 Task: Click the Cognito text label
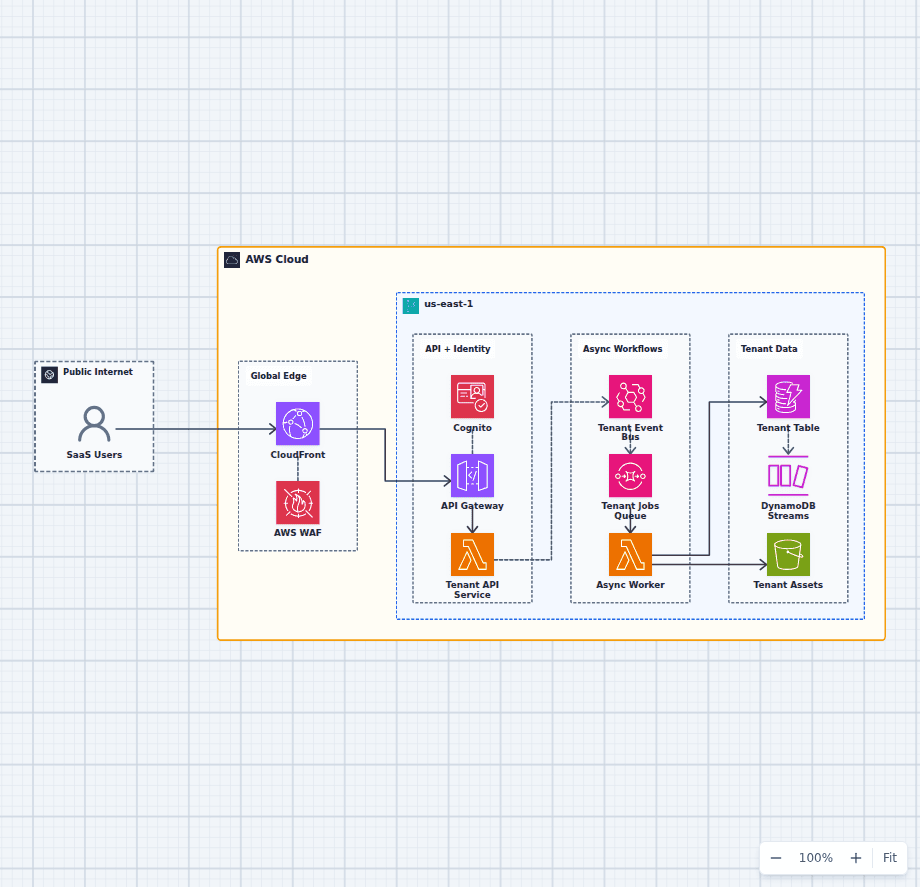pyautogui.click(x=472, y=428)
